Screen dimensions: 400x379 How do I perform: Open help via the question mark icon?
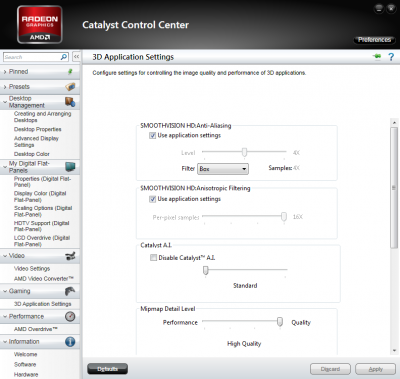pyautogui.click(x=391, y=57)
